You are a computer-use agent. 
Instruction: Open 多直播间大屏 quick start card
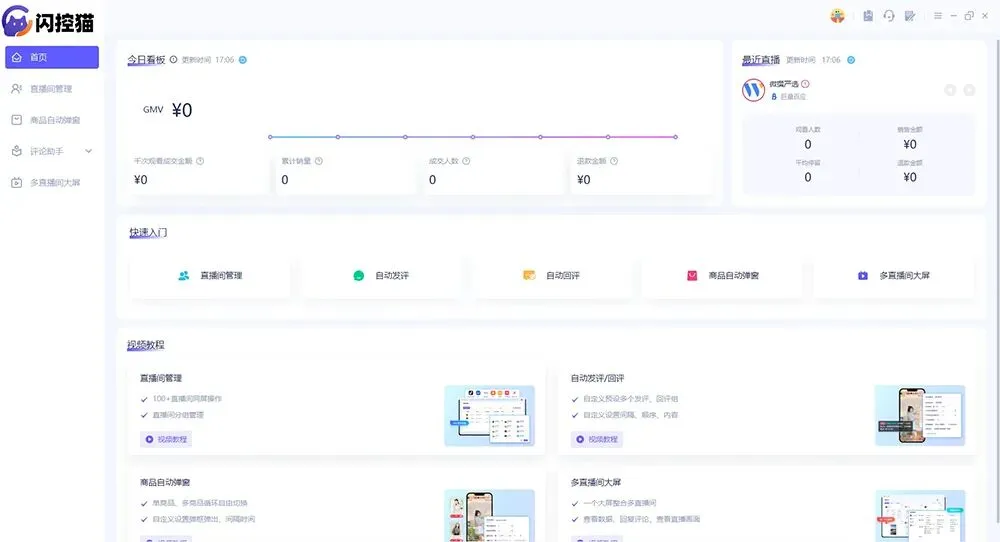(x=894, y=276)
